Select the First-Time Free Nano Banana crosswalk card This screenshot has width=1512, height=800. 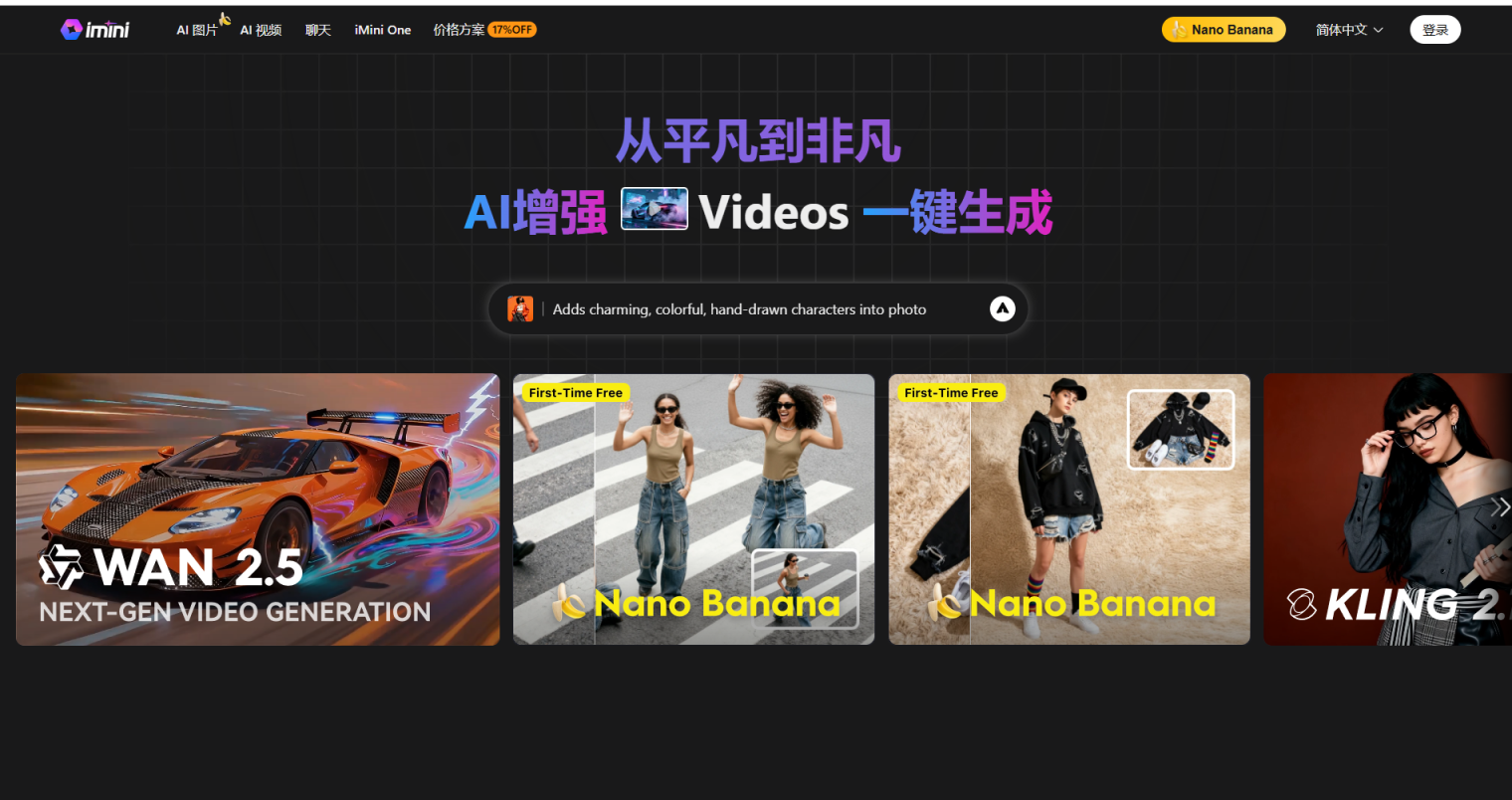[693, 508]
